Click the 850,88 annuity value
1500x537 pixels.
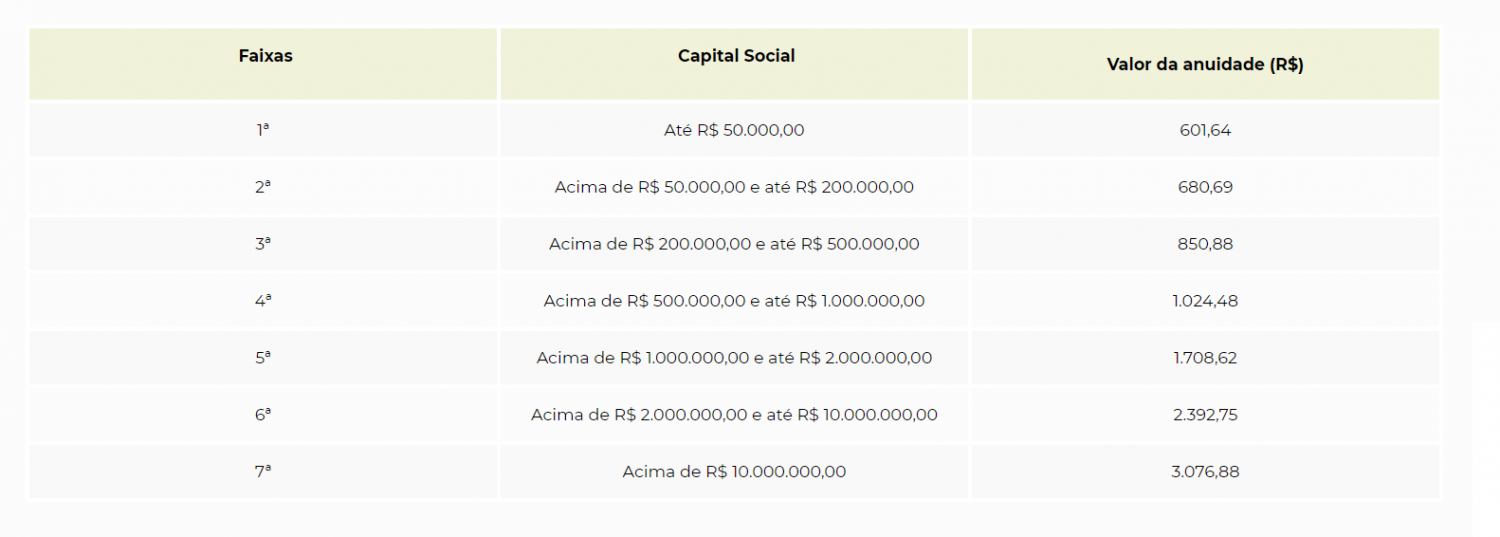pos(1205,244)
